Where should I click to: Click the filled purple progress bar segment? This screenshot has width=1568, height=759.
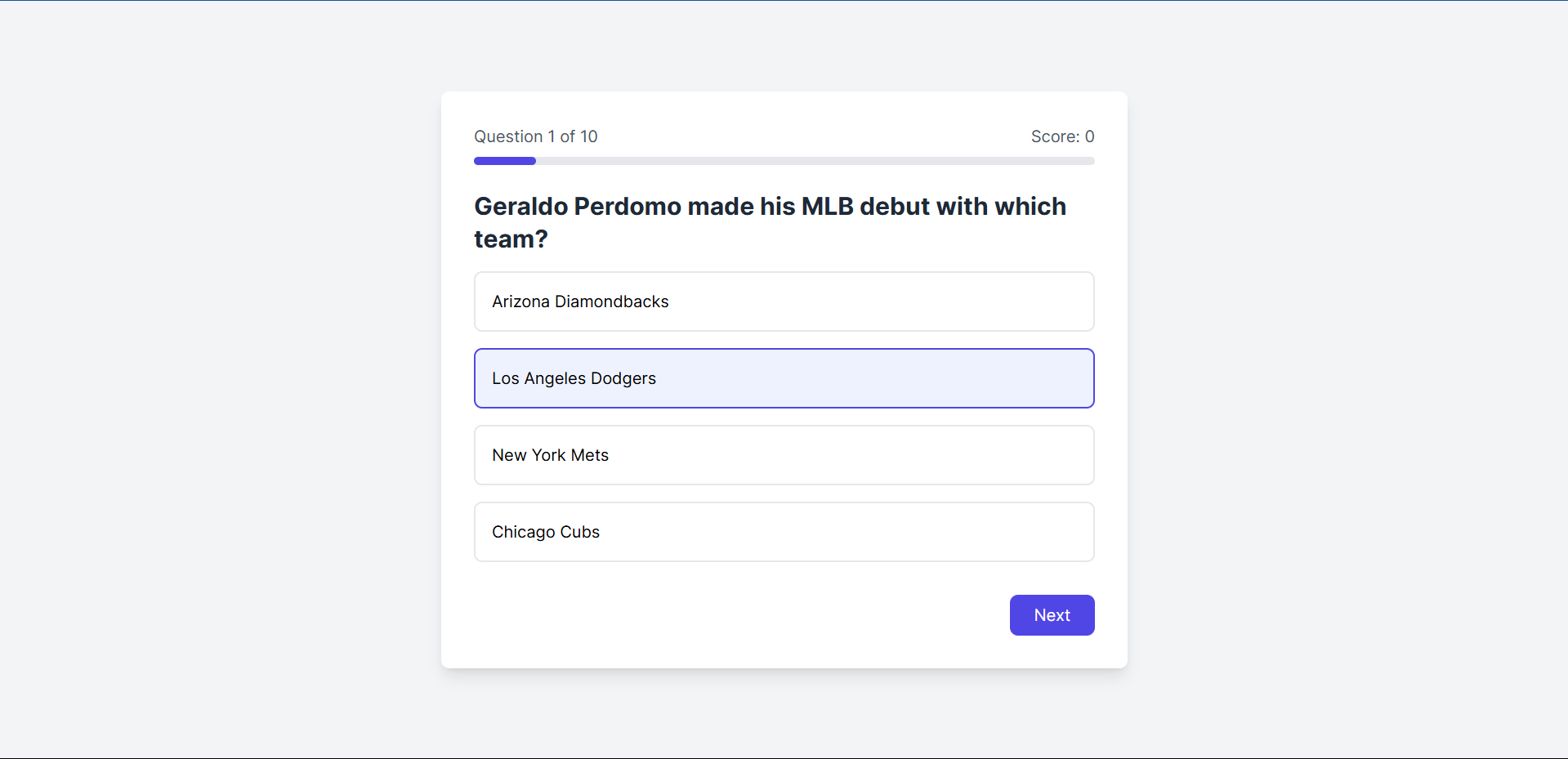tap(505, 161)
